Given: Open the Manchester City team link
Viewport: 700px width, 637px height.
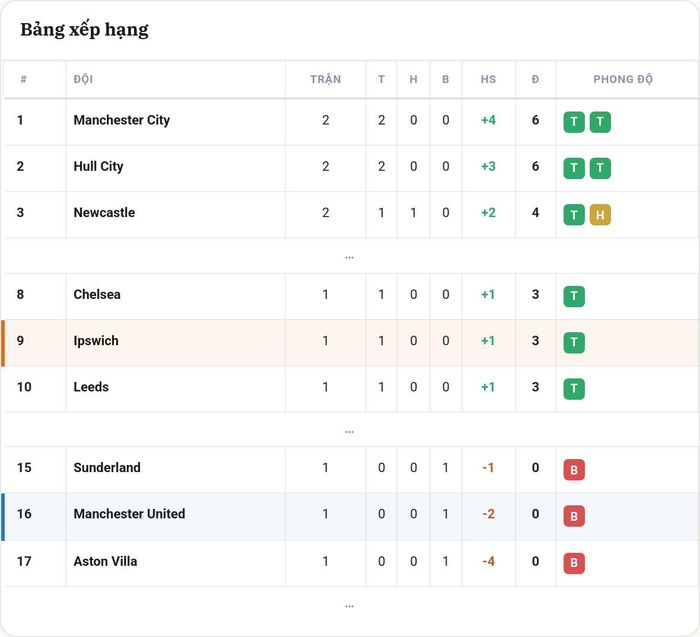Looking at the screenshot, I should pos(121,120).
